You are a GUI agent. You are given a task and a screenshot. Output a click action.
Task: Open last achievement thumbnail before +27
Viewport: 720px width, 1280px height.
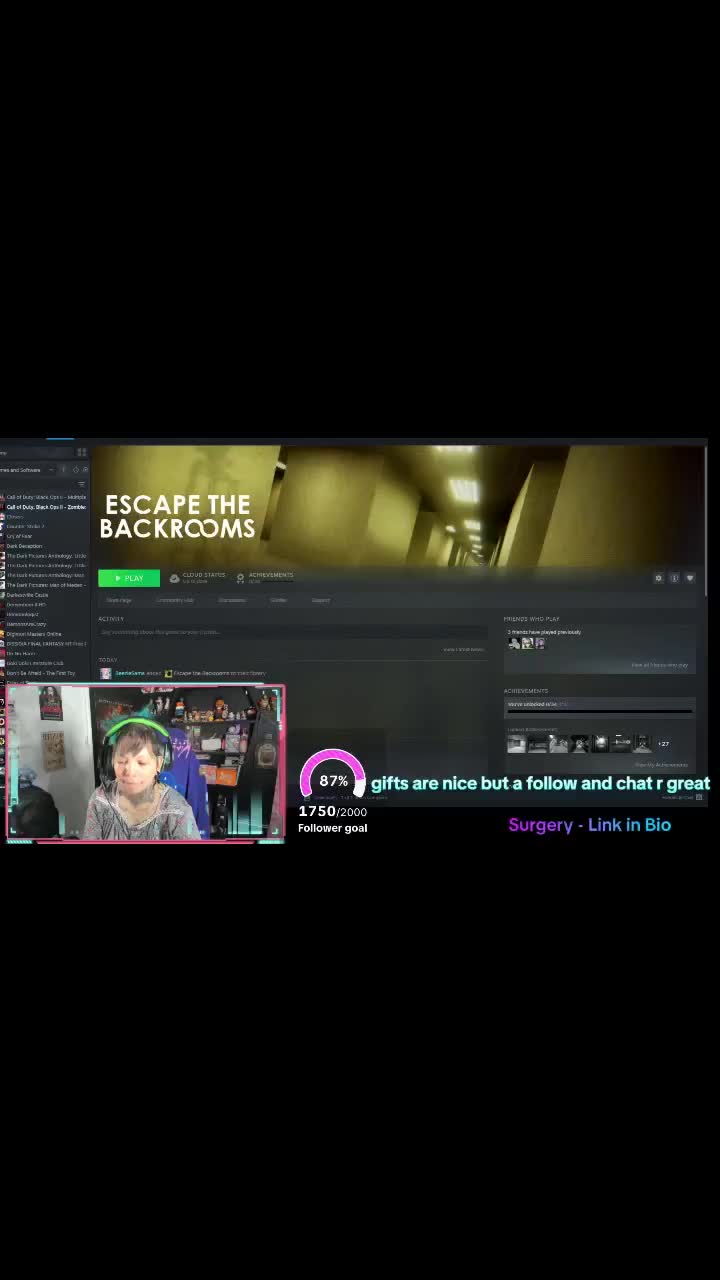[642, 743]
